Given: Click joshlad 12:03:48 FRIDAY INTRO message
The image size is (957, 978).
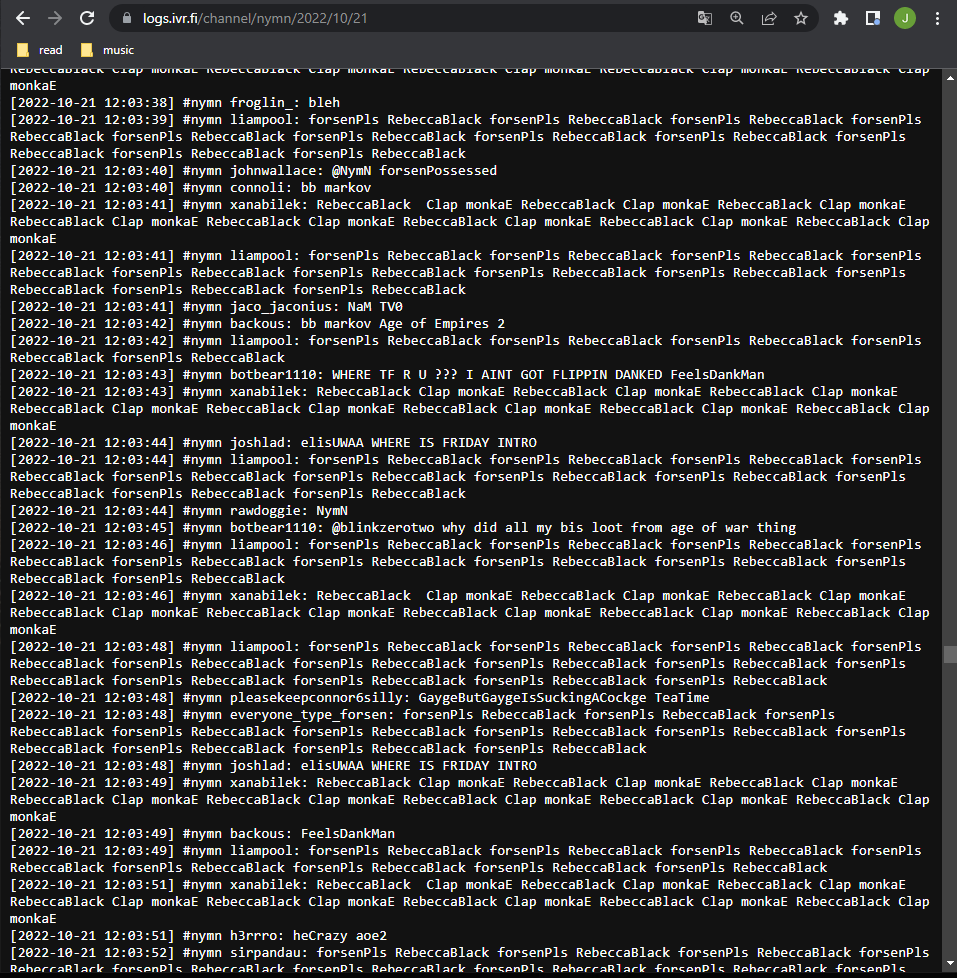Looking at the screenshot, I should pyautogui.click(x=273, y=765).
